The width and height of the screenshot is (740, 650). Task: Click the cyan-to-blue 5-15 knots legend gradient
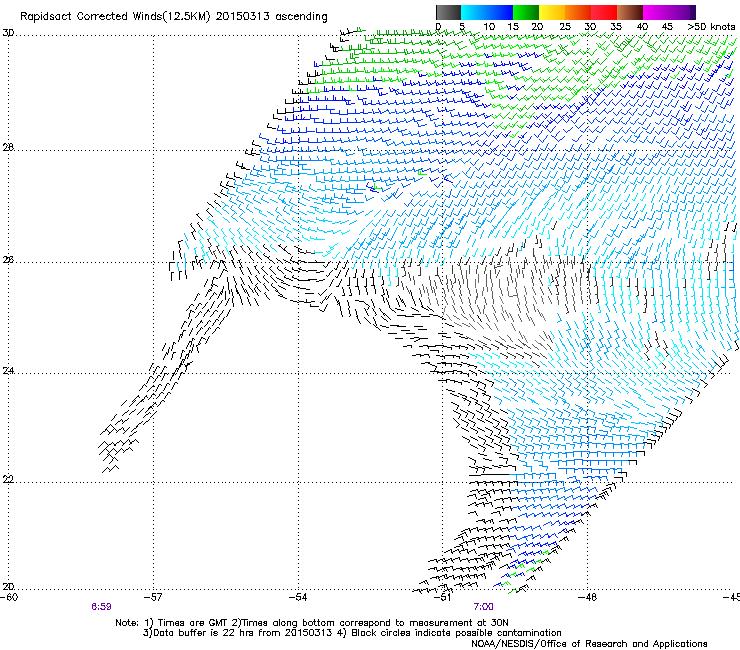[487, 12]
